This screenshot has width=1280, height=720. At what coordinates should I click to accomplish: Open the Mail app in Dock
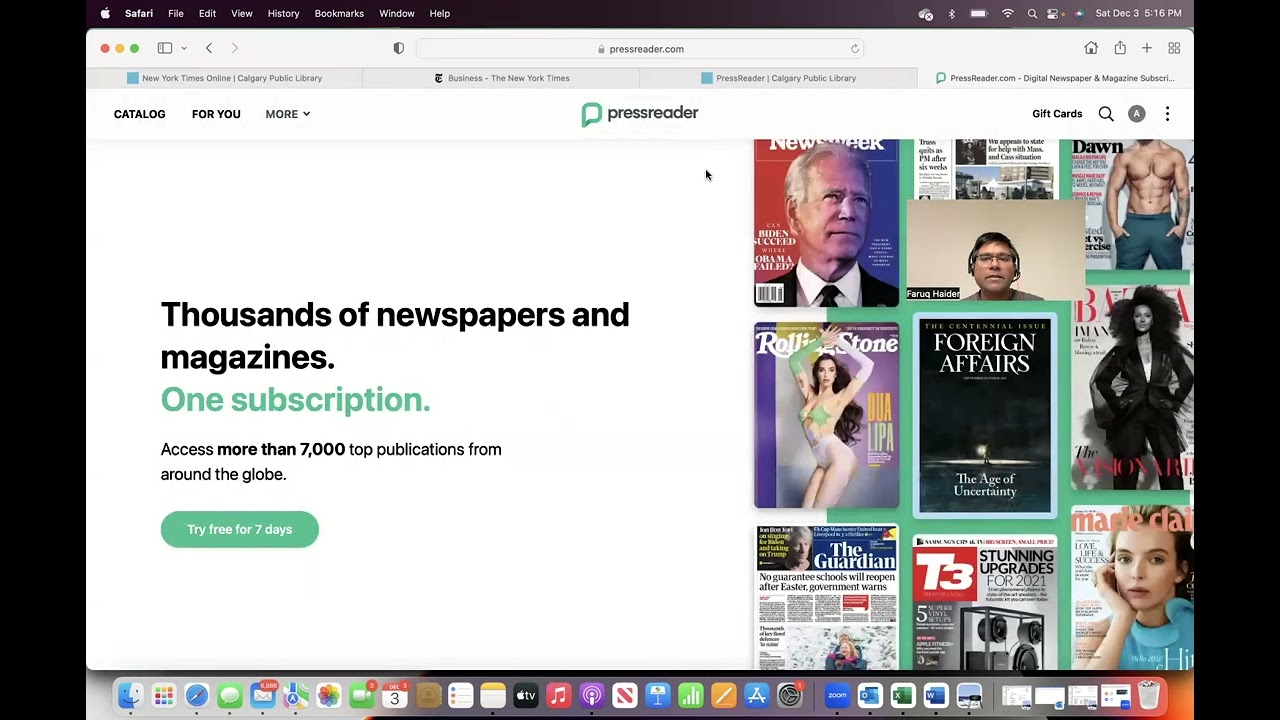[x=263, y=695]
